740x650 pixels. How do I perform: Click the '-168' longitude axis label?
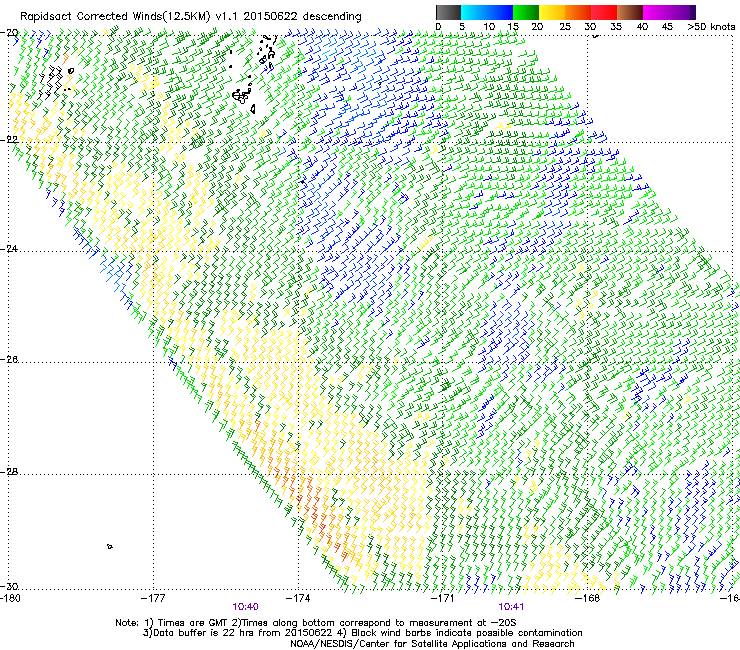[x=588, y=599]
